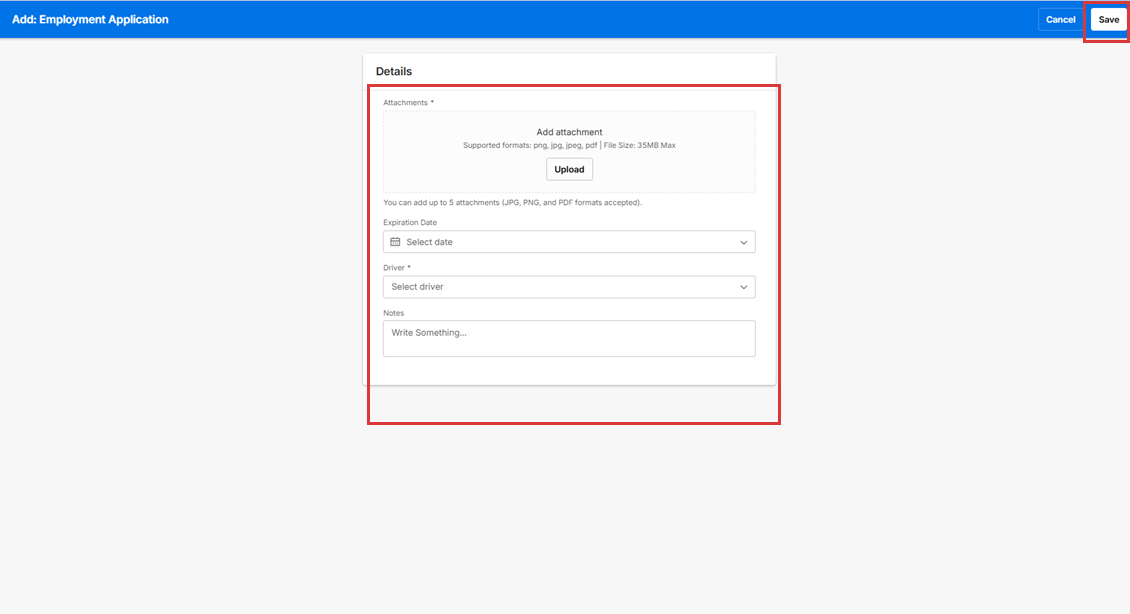The height and width of the screenshot is (614, 1130).
Task: Click the five attachments limit helper text
Action: [512, 203]
